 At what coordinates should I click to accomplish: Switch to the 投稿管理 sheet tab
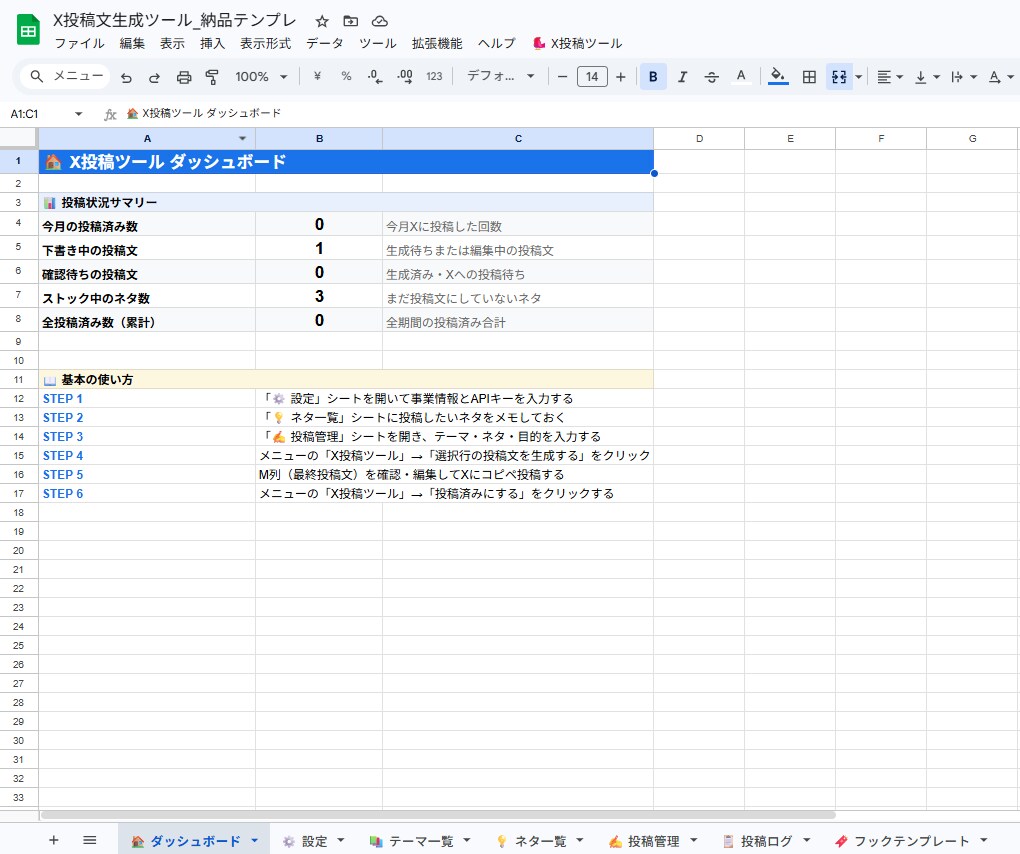[653, 842]
